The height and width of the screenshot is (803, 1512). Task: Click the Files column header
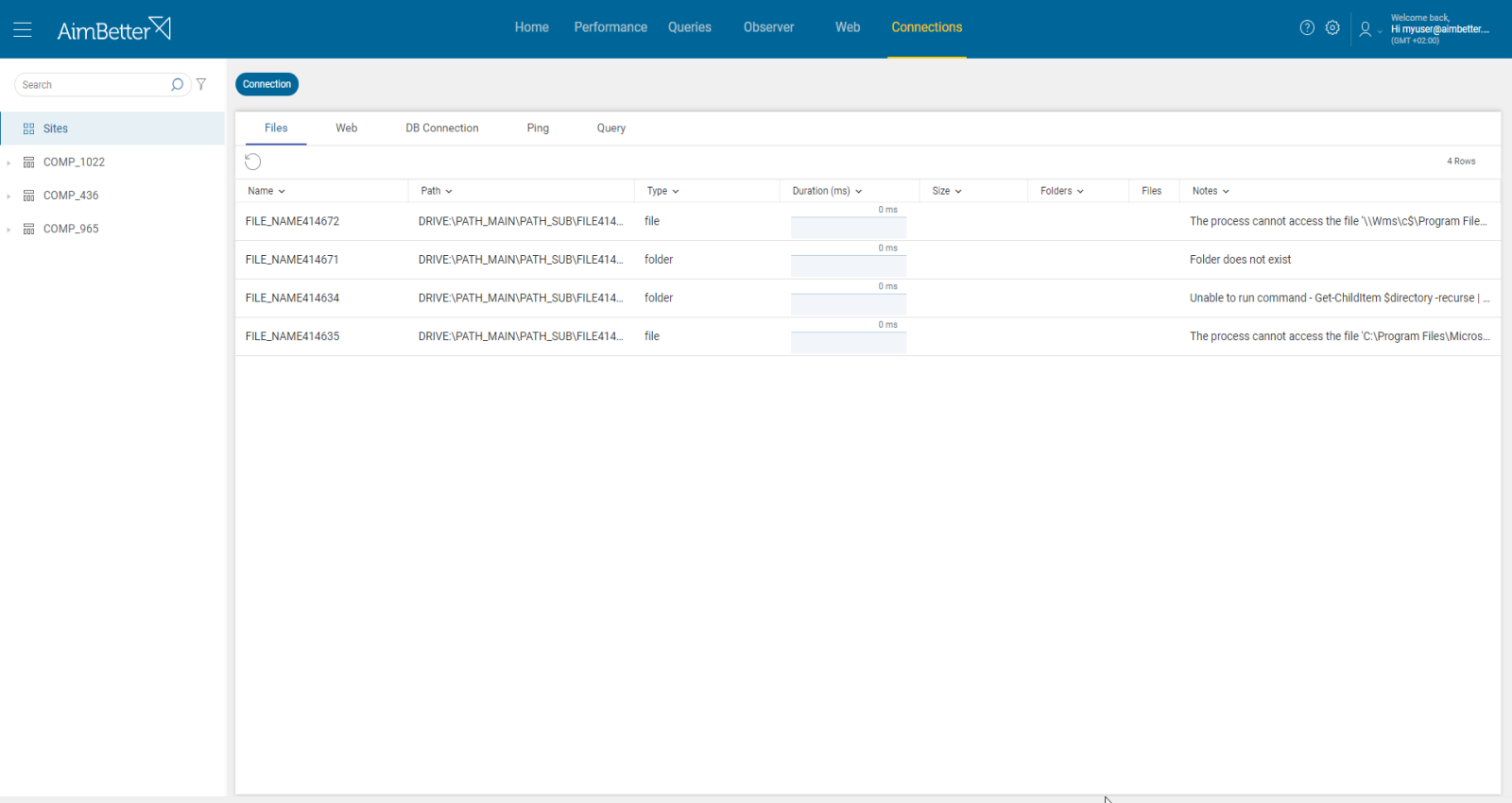(x=1151, y=191)
